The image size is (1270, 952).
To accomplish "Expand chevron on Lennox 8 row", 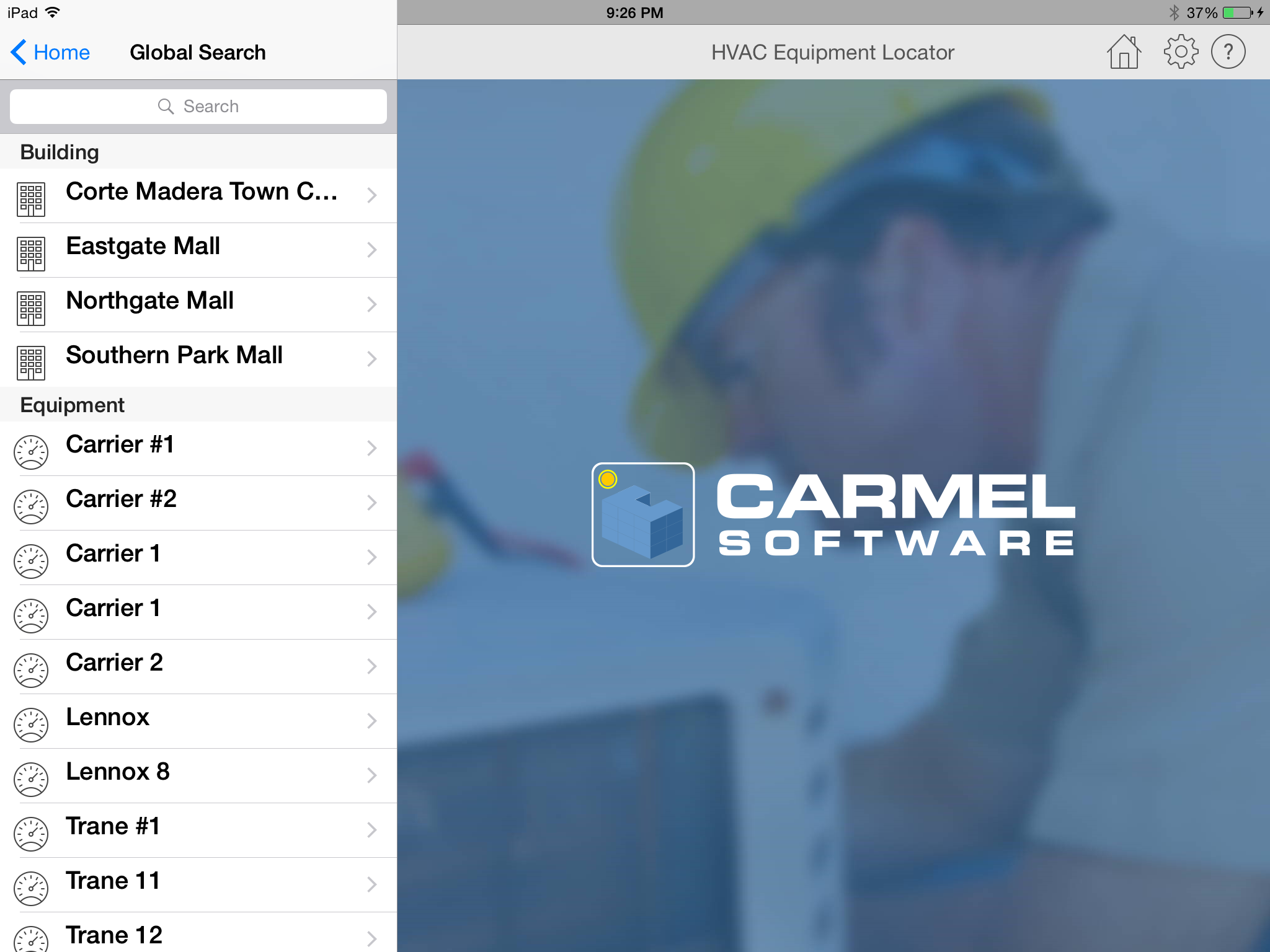I will 371,775.
